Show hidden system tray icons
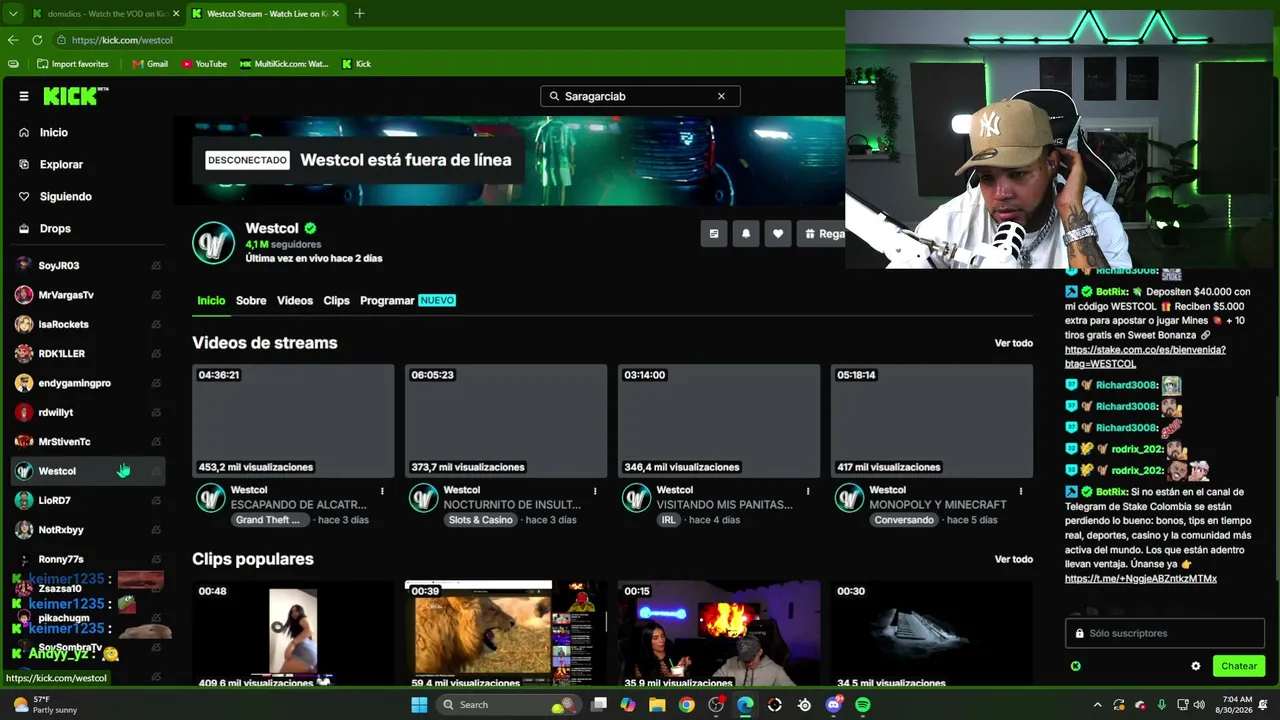 (1097, 705)
